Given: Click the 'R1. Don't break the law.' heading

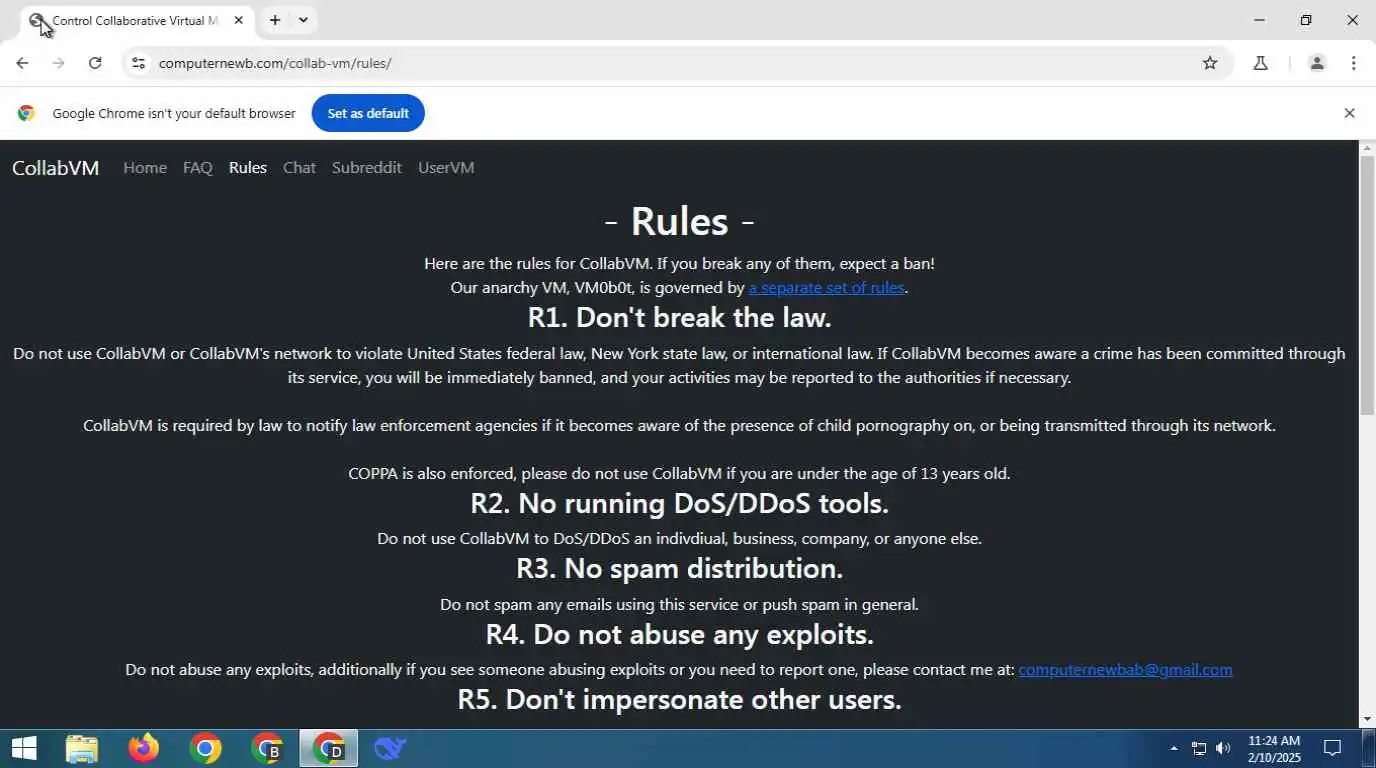Looking at the screenshot, I should (x=680, y=318).
